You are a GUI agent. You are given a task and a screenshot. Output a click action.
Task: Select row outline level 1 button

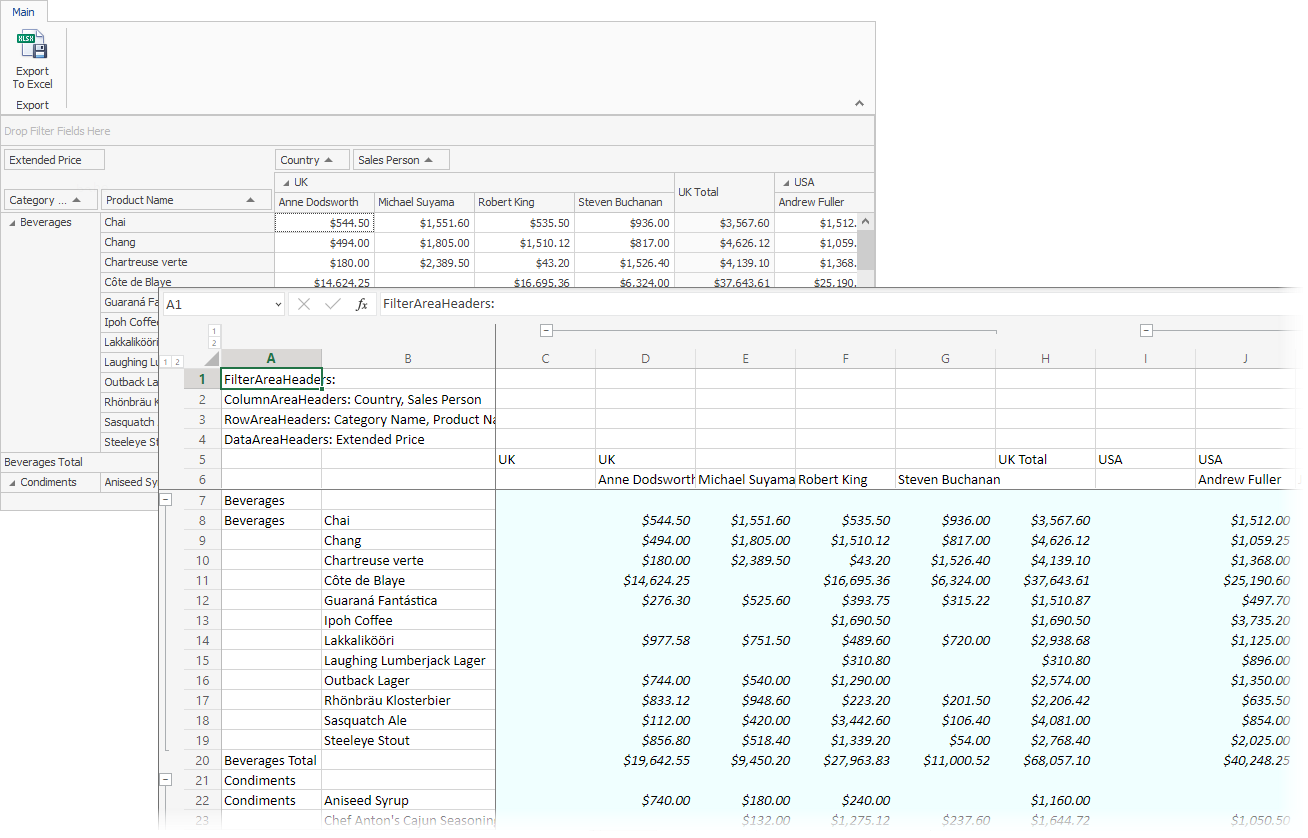click(166, 362)
